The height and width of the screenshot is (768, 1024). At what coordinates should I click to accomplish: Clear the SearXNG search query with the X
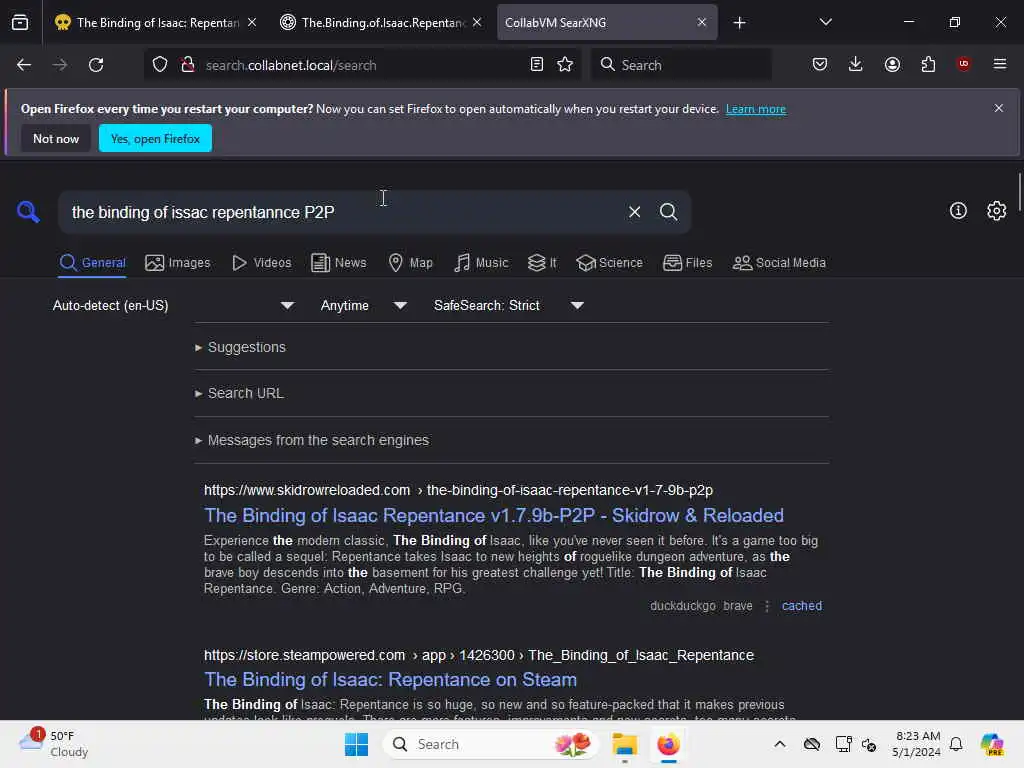(634, 212)
